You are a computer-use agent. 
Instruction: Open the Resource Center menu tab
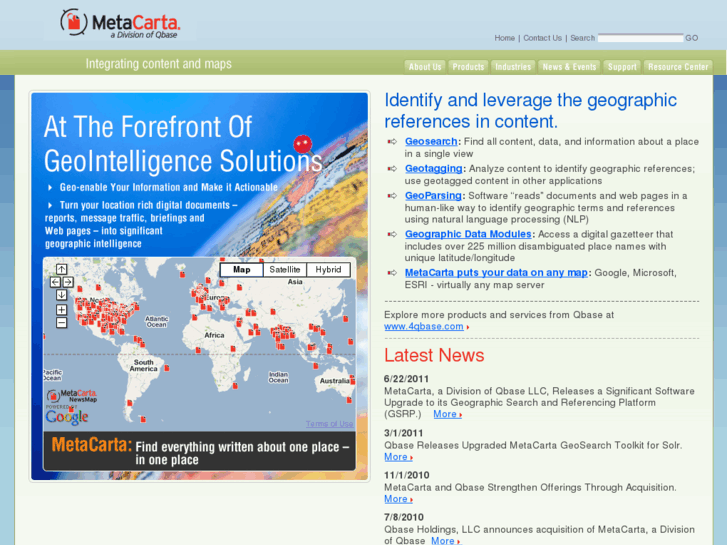678,67
